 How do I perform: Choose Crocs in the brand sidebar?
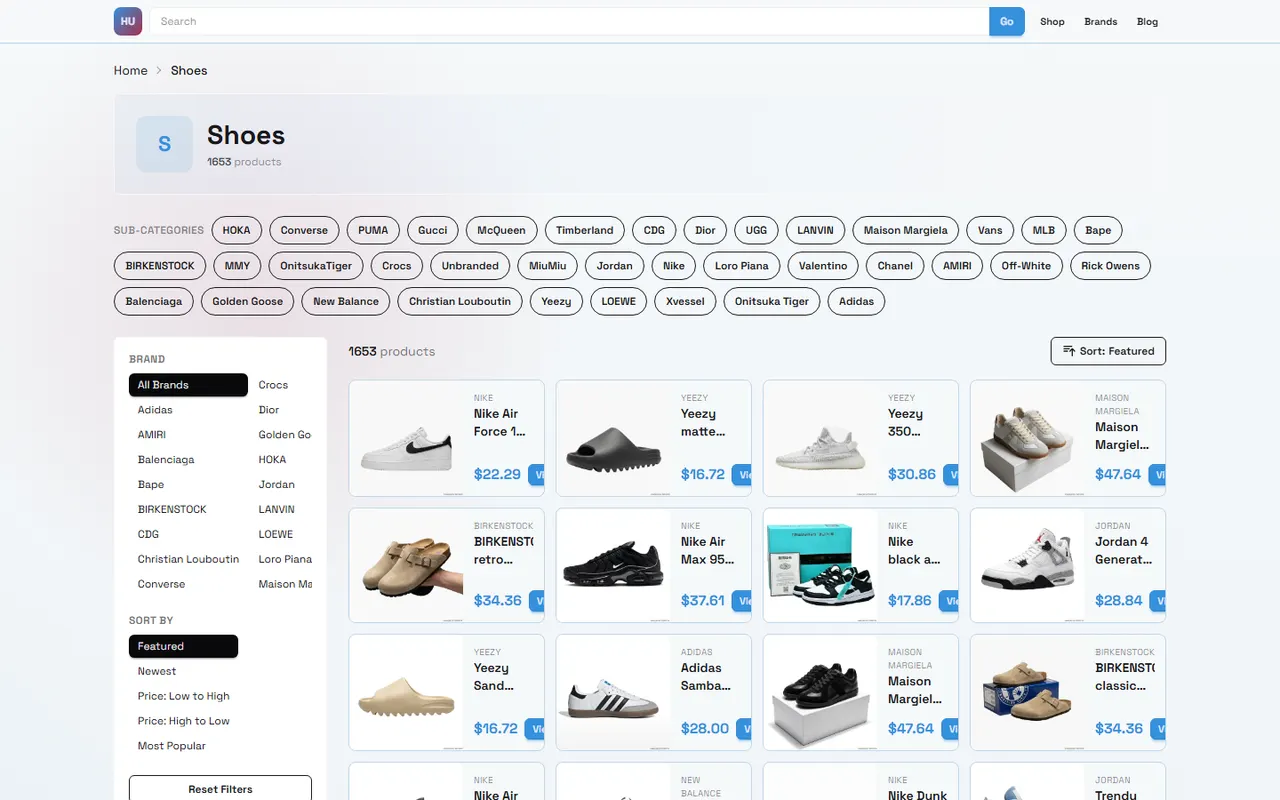[273, 385]
